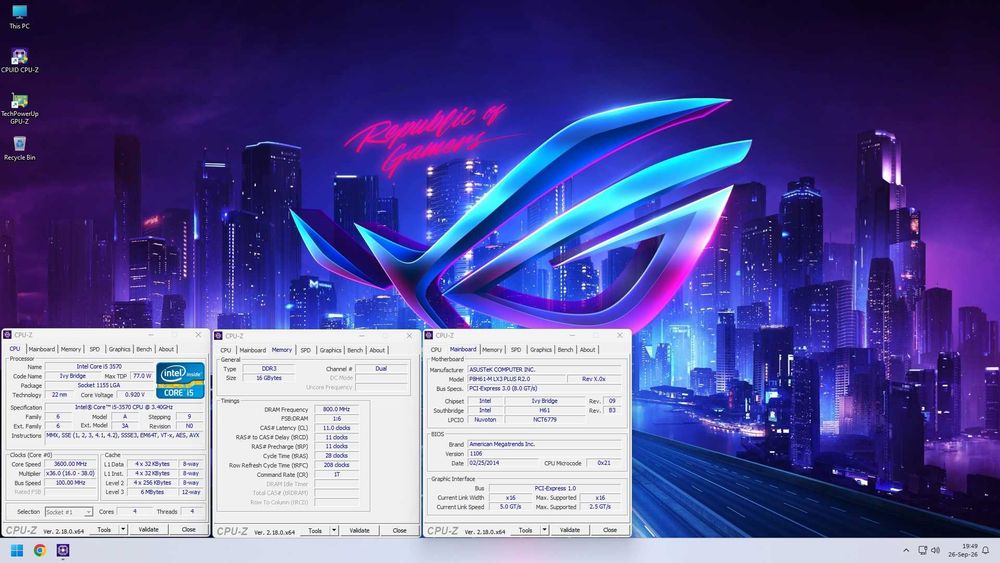Click the "Socket 1155 LGA" package value

(x=99, y=385)
